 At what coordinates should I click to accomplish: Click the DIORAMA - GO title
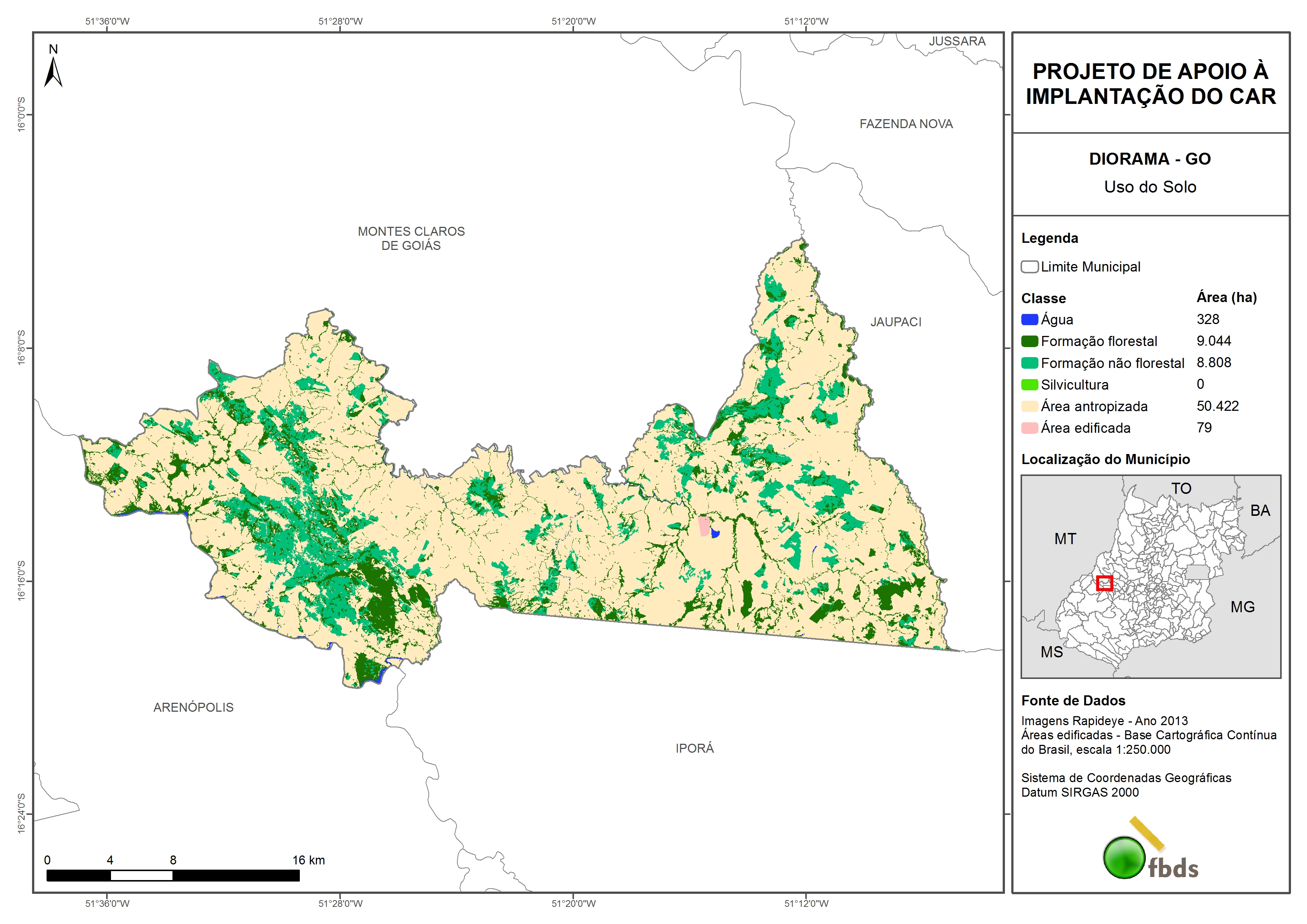pyautogui.click(x=1150, y=159)
